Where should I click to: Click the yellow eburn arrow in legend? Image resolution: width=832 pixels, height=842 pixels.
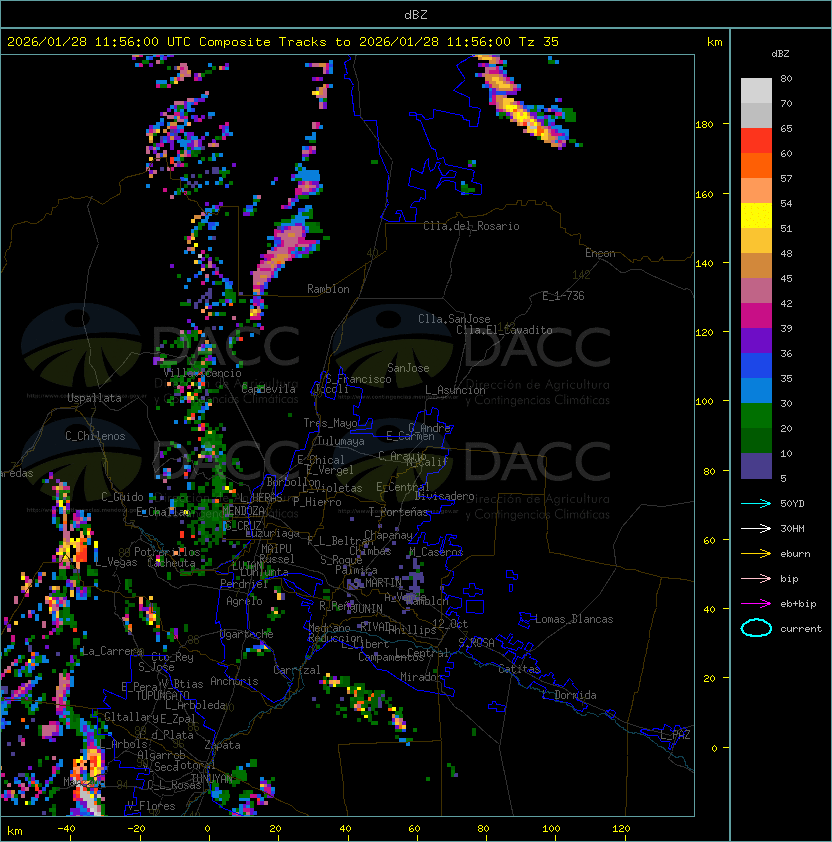point(756,554)
